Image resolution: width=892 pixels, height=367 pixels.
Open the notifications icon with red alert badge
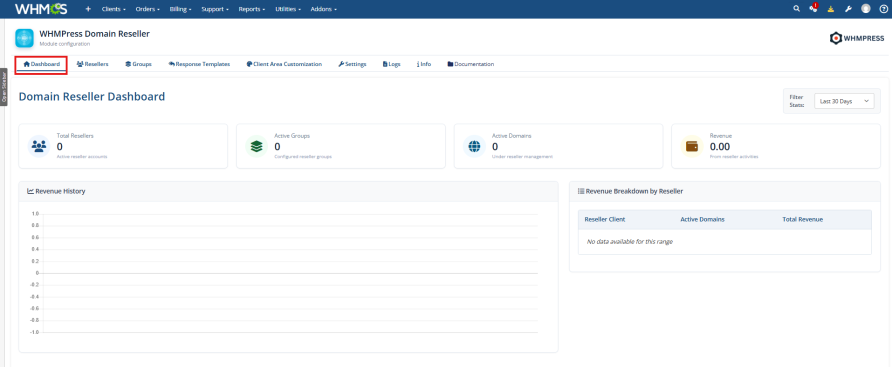tap(813, 8)
